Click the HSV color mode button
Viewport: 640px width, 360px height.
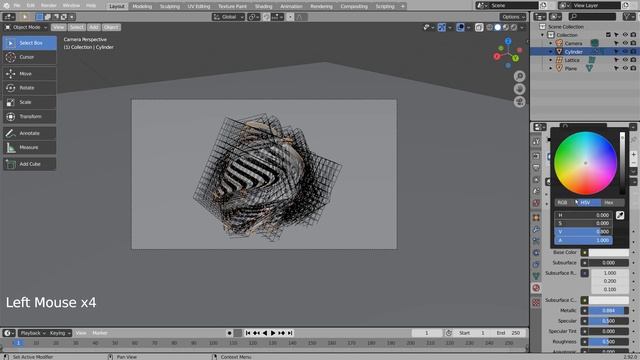(589, 202)
